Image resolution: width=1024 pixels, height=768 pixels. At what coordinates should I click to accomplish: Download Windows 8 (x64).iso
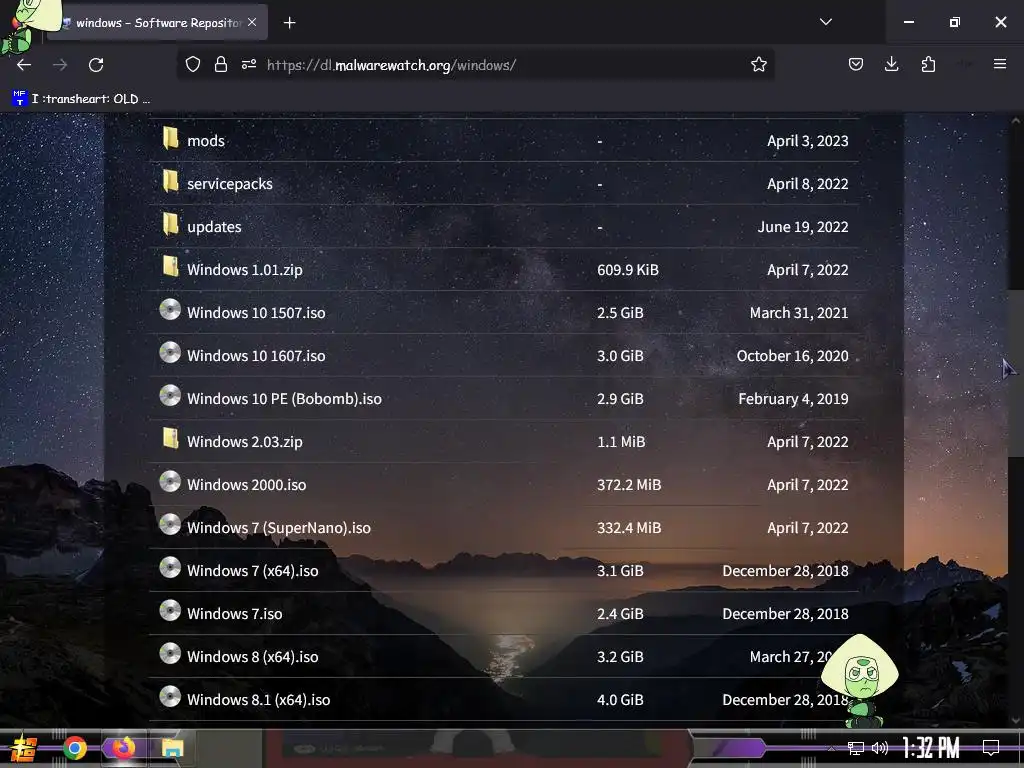tap(253, 657)
